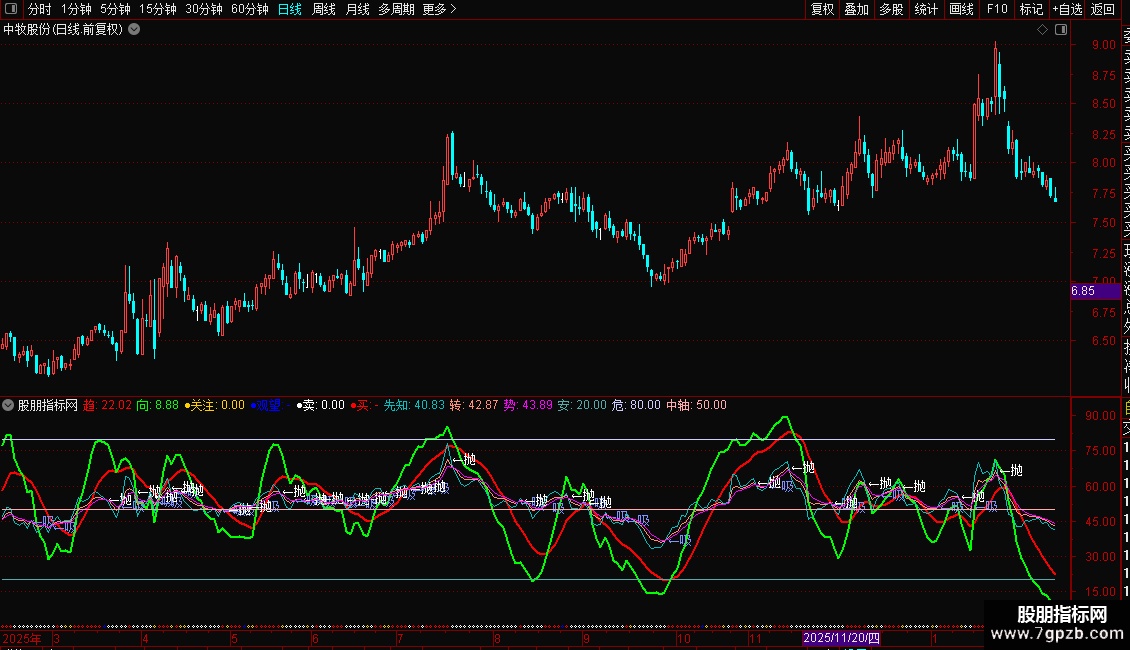
Task: Open the F10 company info page
Action: [997, 10]
